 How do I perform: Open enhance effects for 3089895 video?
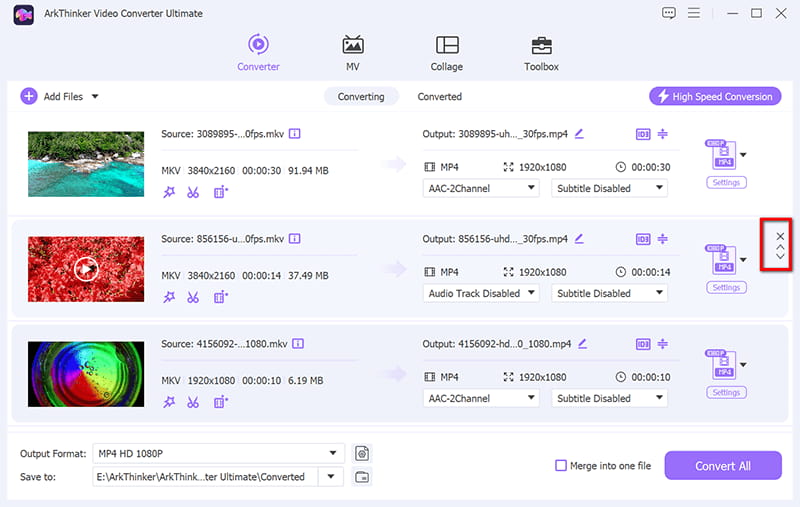pos(169,192)
